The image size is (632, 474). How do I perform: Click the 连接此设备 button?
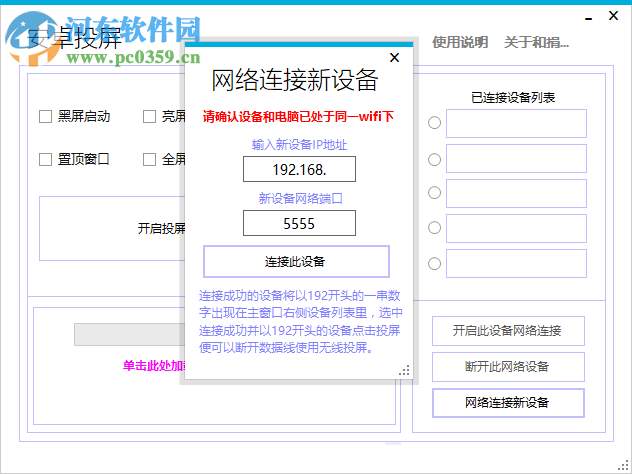(296, 261)
